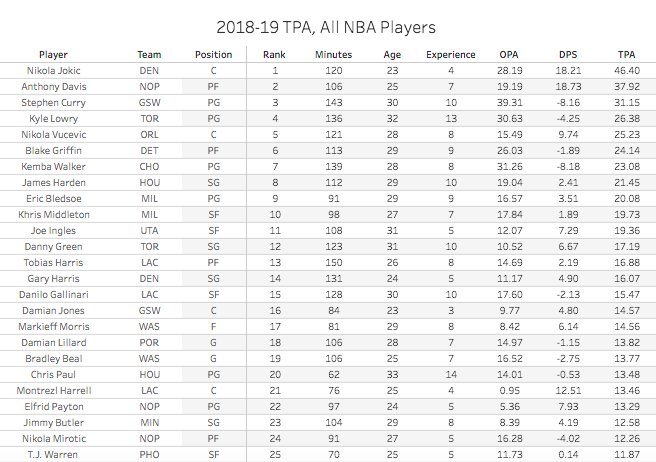Select the T.J. Warren player name
The height and width of the screenshot is (462, 656).
[53, 452]
